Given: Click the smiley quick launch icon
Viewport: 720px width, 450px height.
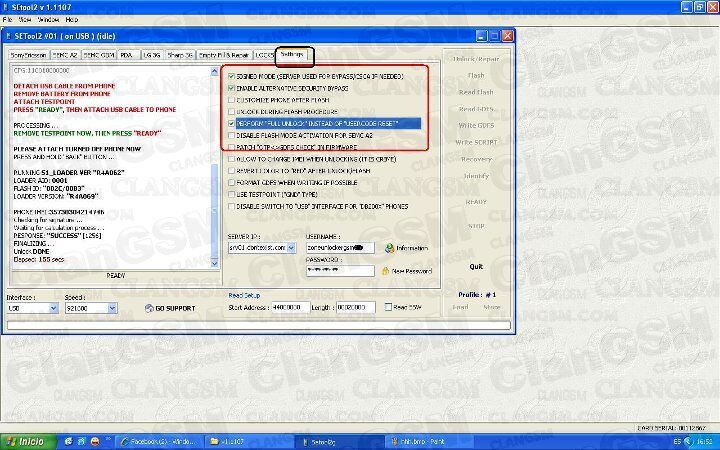Looking at the screenshot, I should point(95,442).
